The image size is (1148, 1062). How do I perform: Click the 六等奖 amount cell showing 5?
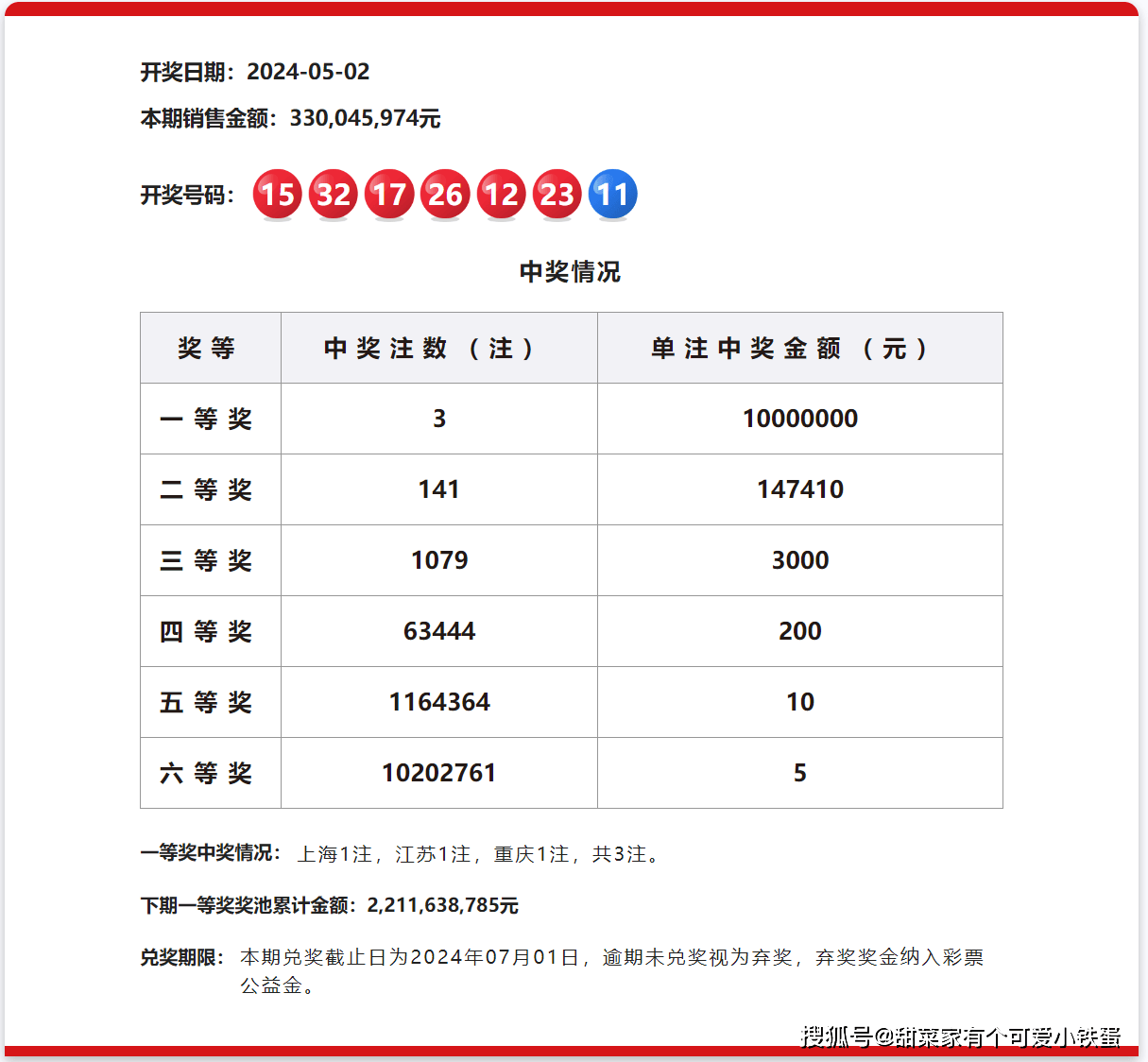800,773
